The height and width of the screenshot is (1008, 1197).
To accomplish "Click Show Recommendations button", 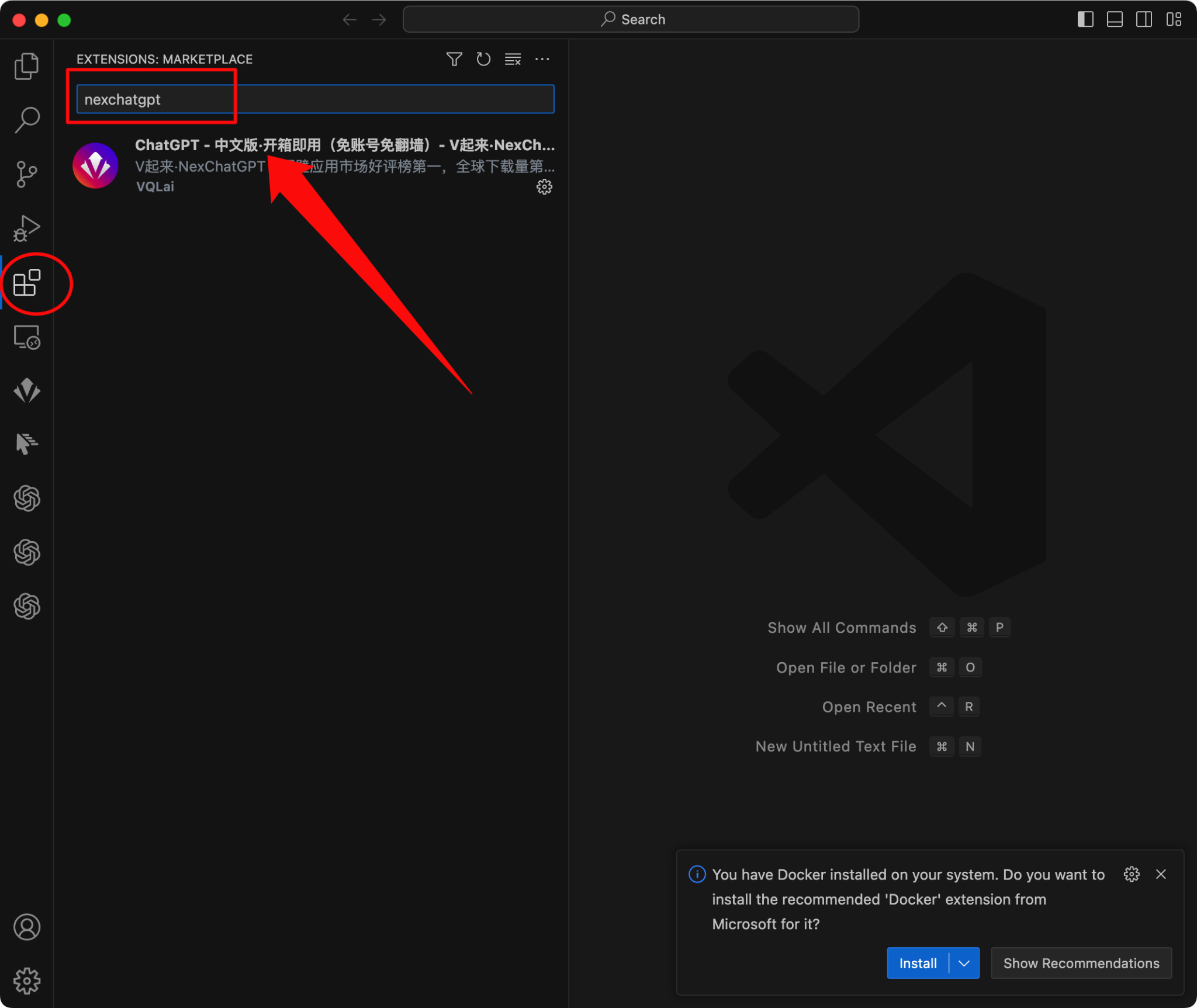I will pos(1081,963).
